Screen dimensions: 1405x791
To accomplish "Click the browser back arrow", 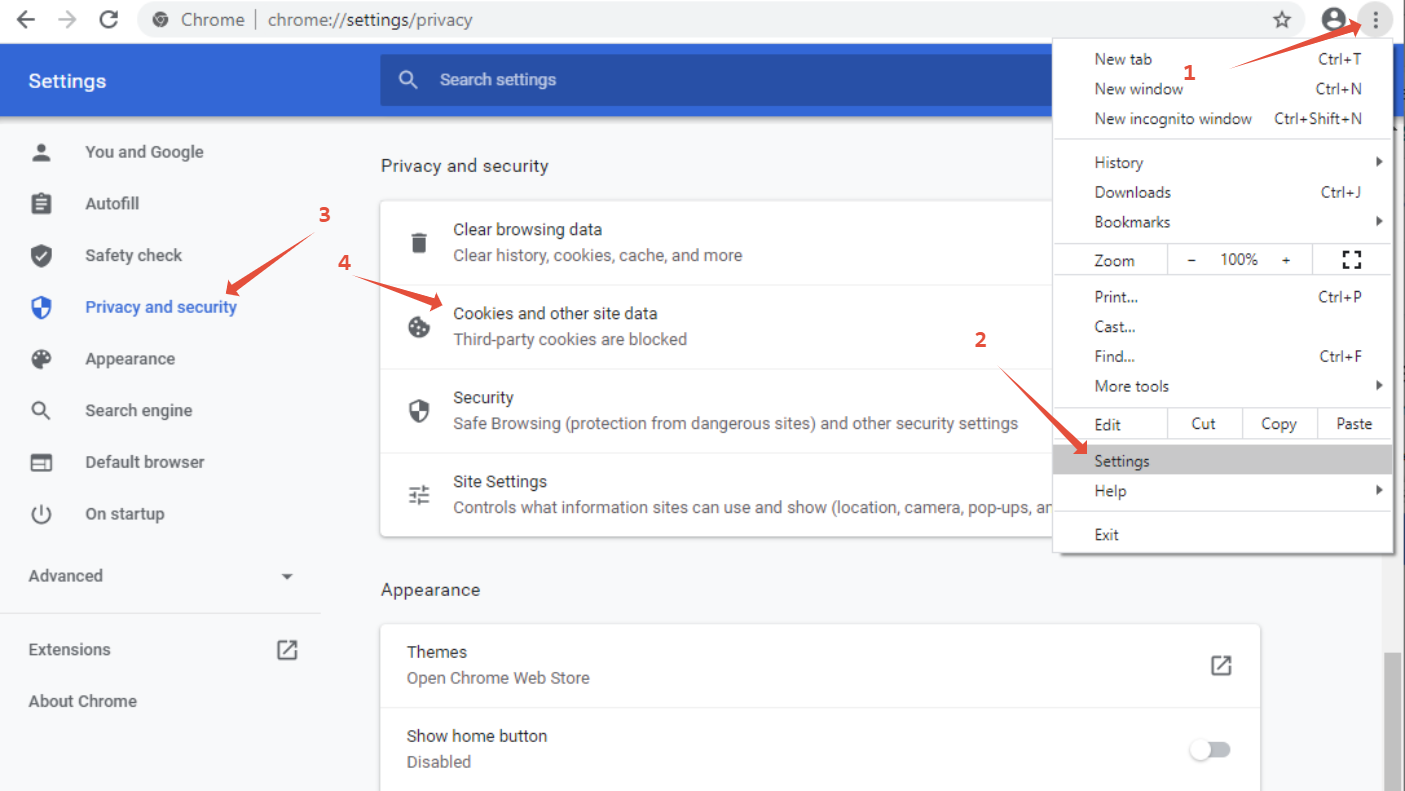I will click(26, 19).
